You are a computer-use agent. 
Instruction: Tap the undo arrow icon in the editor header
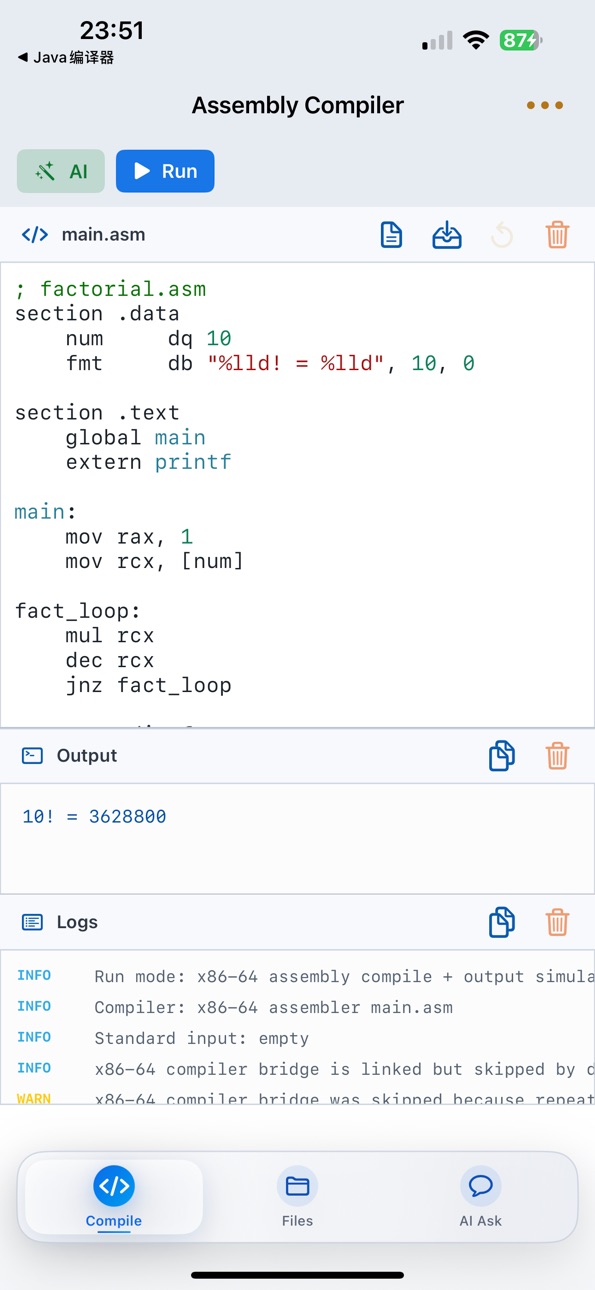pos(502,235)
